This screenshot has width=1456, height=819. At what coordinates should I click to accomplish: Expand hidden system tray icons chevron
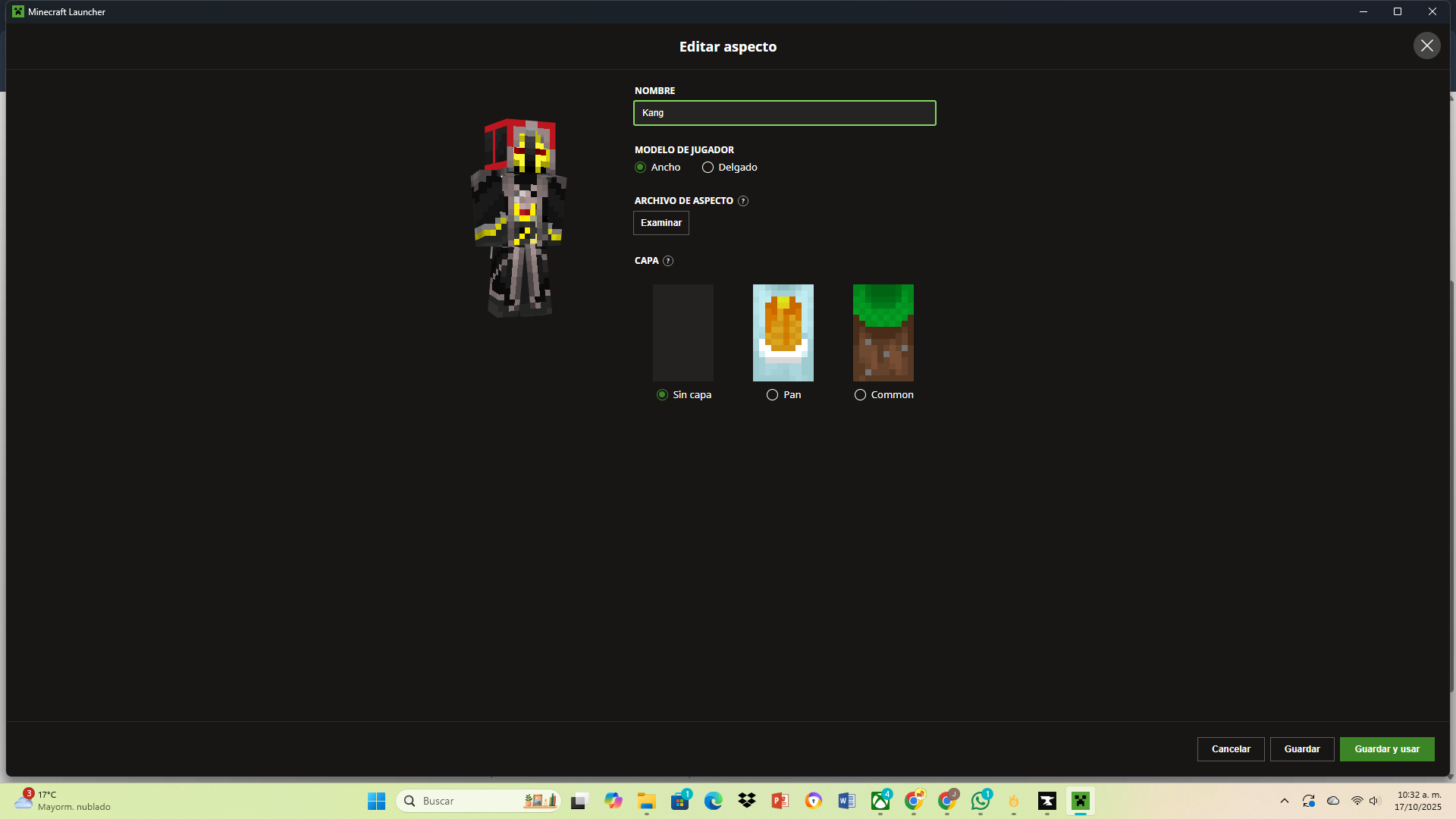[x=1285, y=801]
